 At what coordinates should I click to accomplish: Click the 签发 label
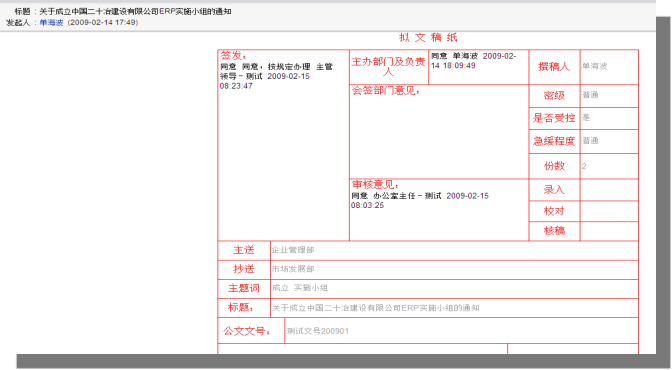[x=233, y=55]
